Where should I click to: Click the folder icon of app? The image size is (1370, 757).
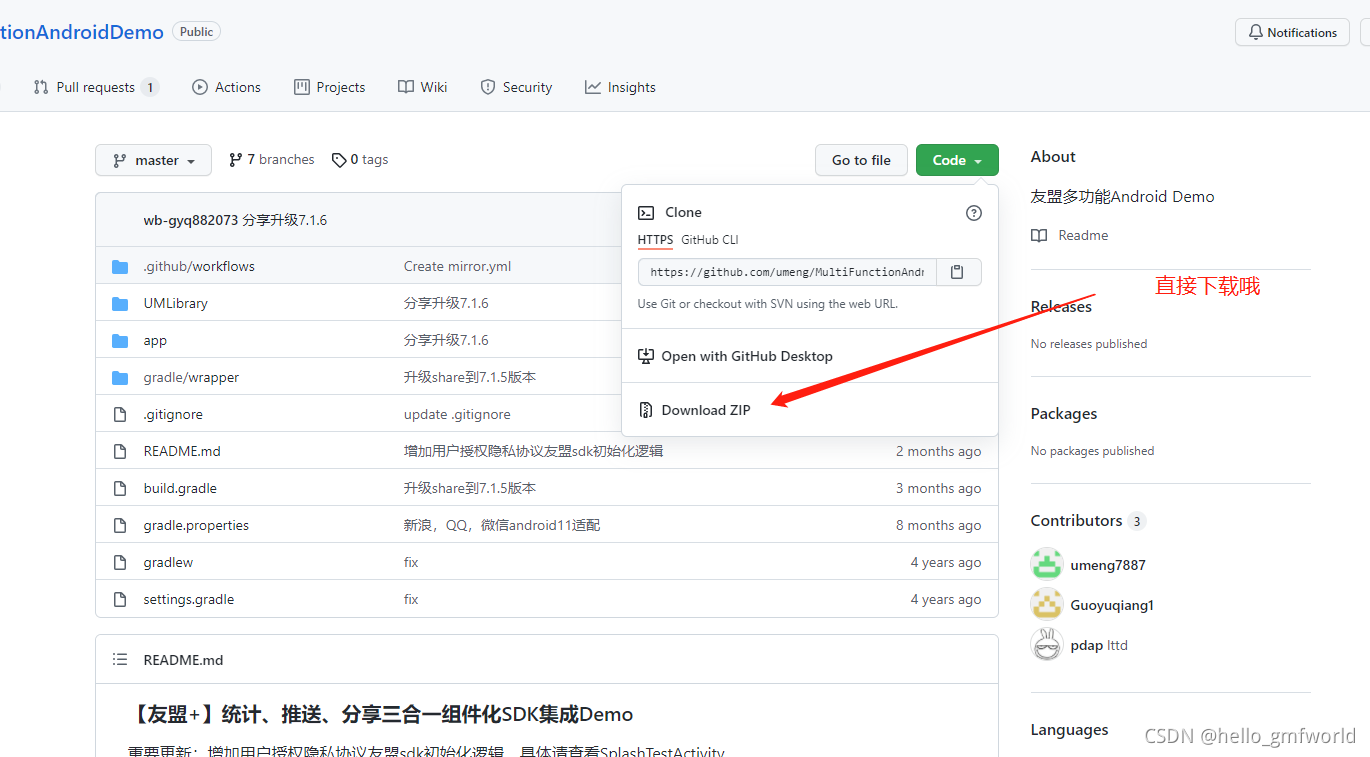tap(121, 341)
